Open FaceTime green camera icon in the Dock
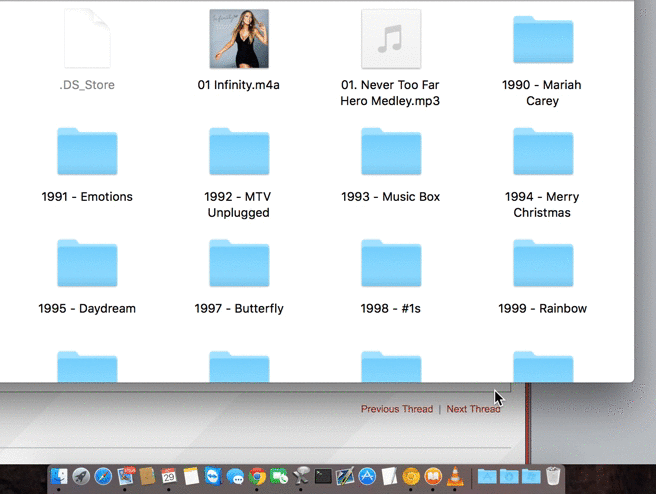Screen dimensions: 656x494 click(x=279, y=476)
